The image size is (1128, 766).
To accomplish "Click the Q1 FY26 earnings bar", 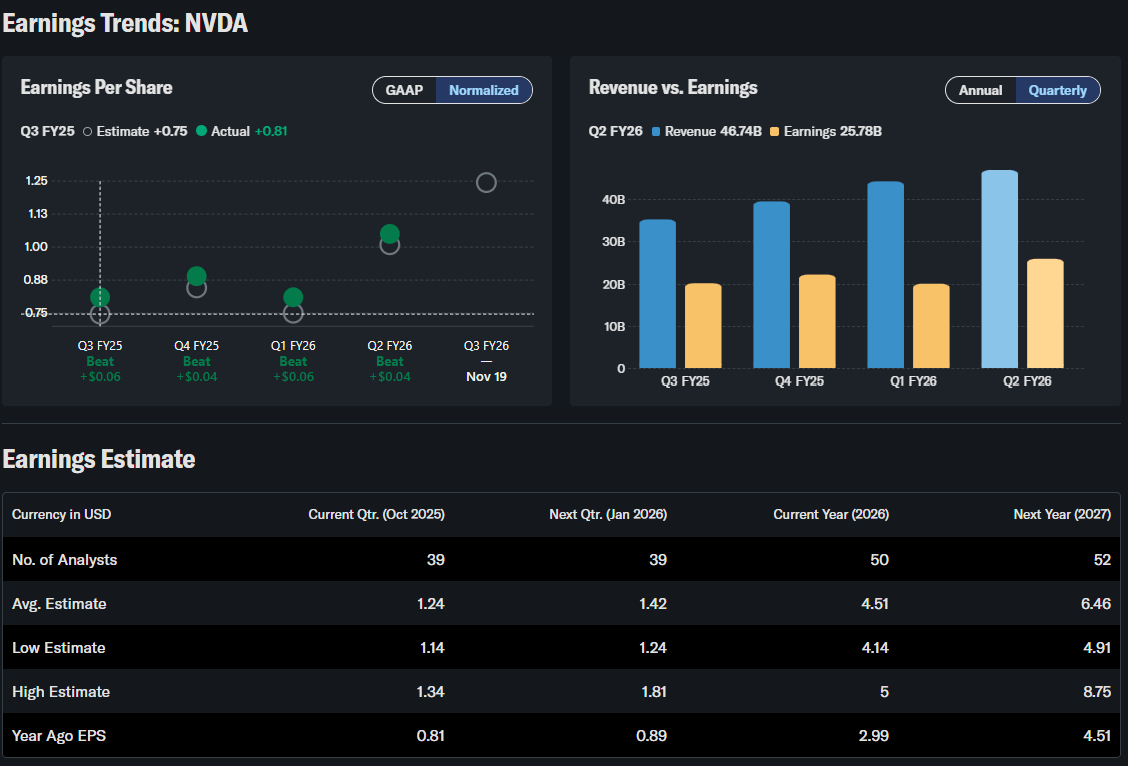I will (x=932, y=326).
